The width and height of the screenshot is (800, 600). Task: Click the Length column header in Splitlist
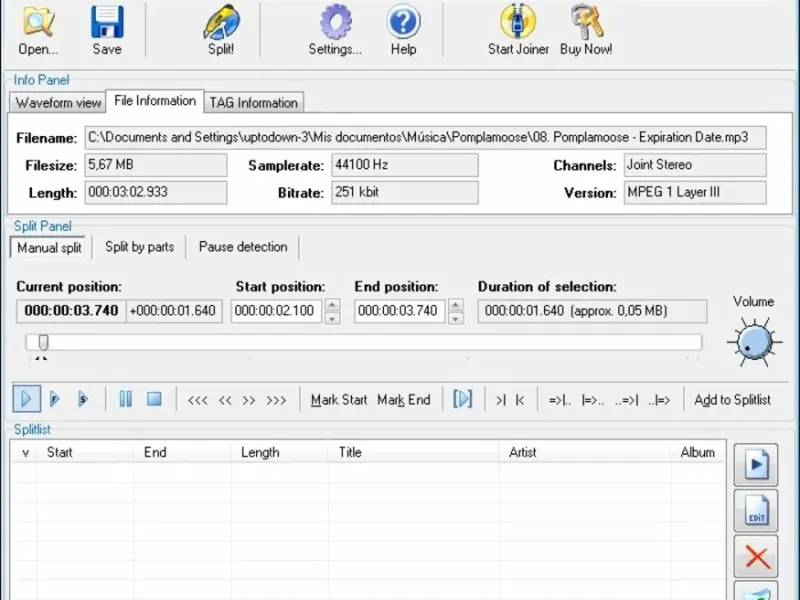280,453
